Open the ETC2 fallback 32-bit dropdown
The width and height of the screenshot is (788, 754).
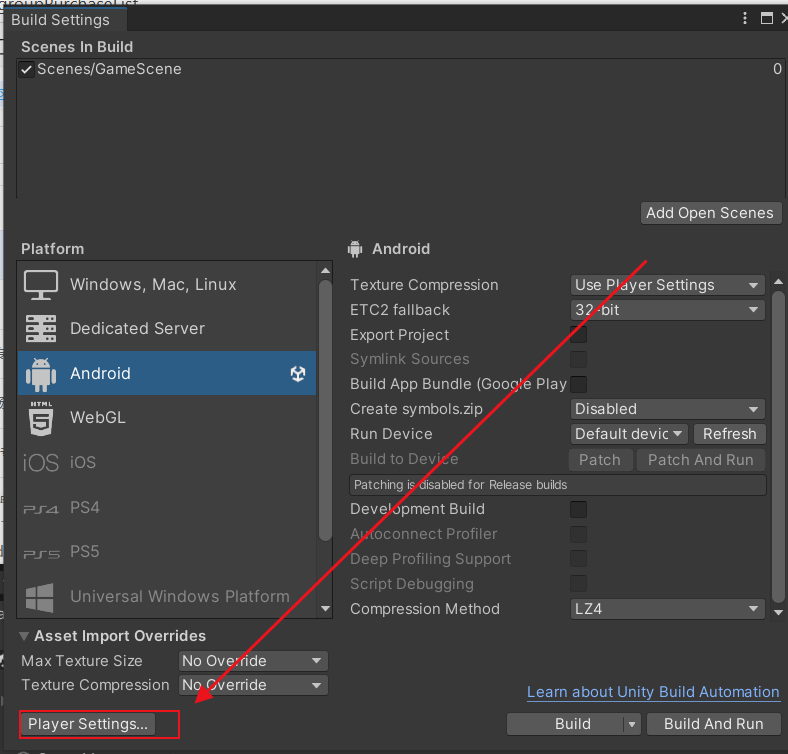click(x=667, y=310)
